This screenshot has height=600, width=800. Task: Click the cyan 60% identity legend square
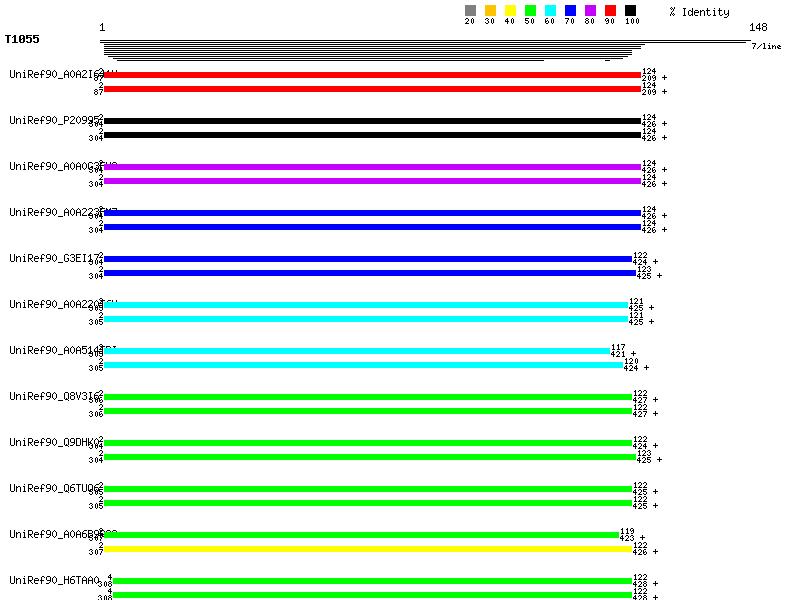[550, 11]
